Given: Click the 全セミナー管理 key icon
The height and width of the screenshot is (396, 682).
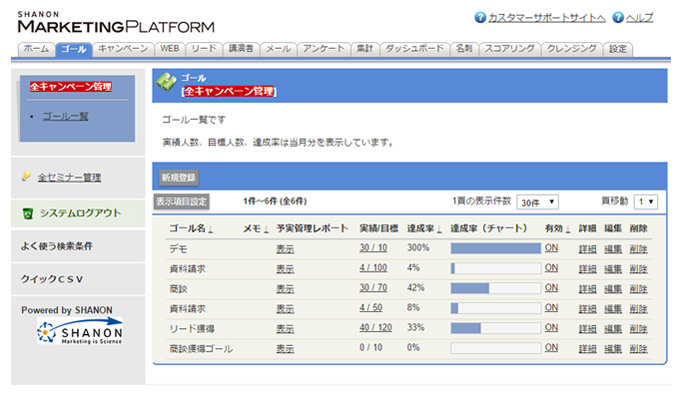Looking at the screenshot, I should click(x=26, y=176).
